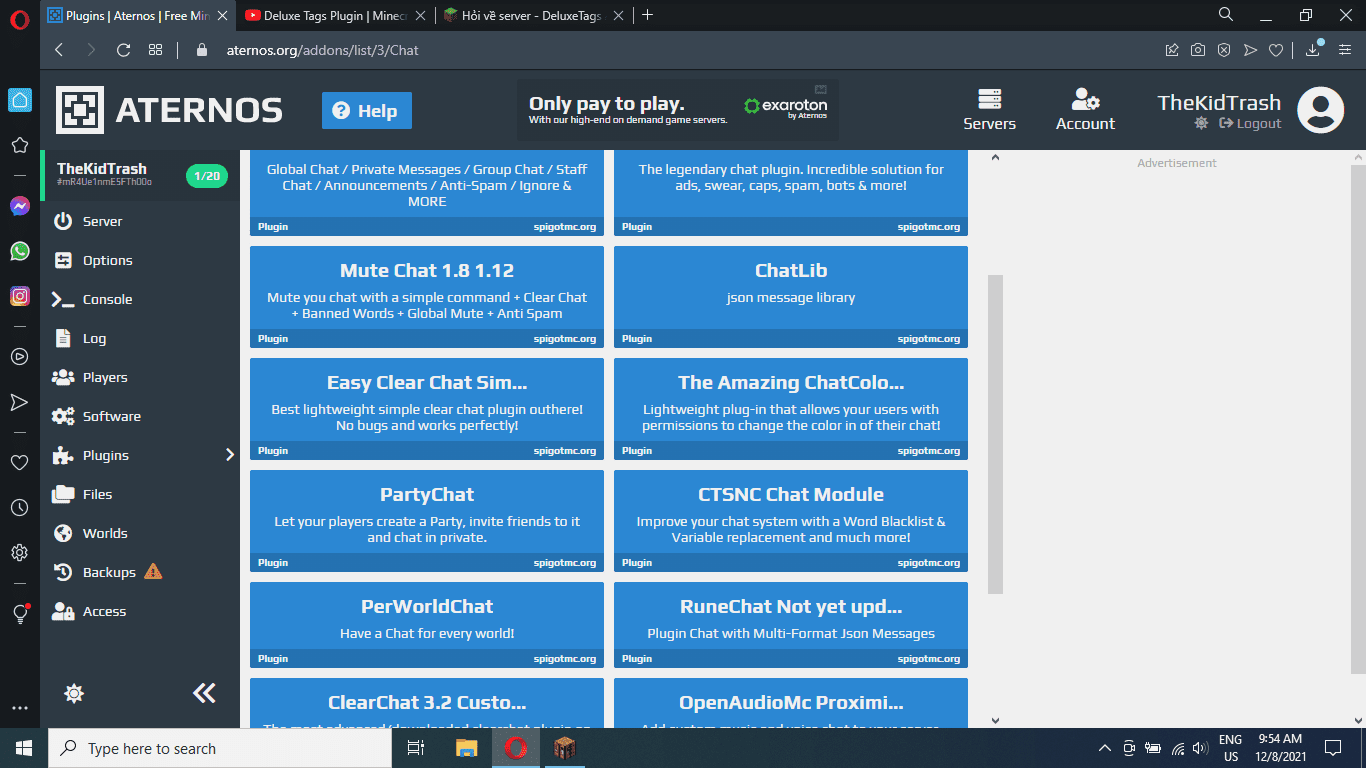Click the lightbulb icon in Opera sidebar
1366x768 pixels.
[19, 614]
